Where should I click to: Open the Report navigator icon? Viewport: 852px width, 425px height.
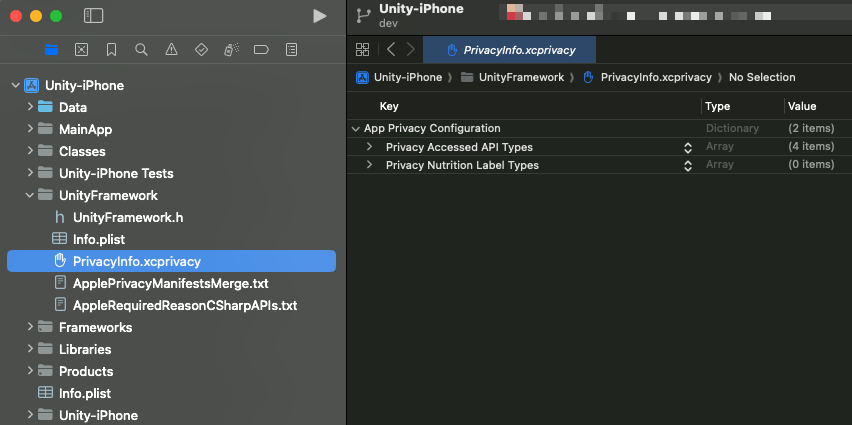click(x=291, y=50)
